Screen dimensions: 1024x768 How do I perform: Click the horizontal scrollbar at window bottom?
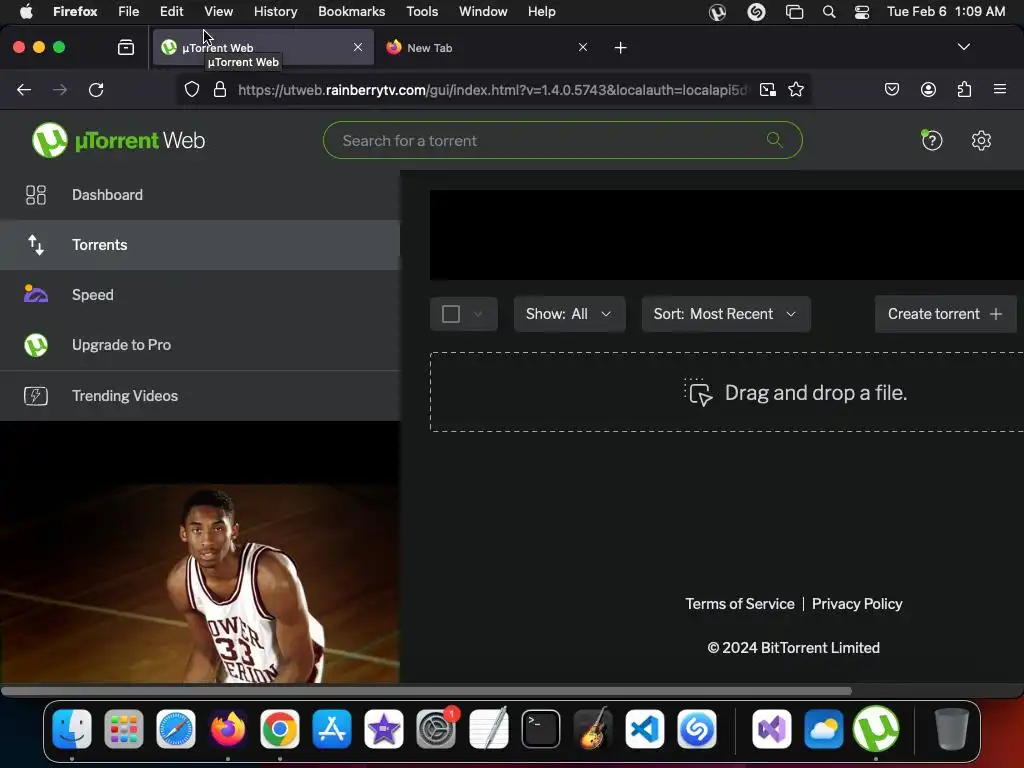coord(426,690)
